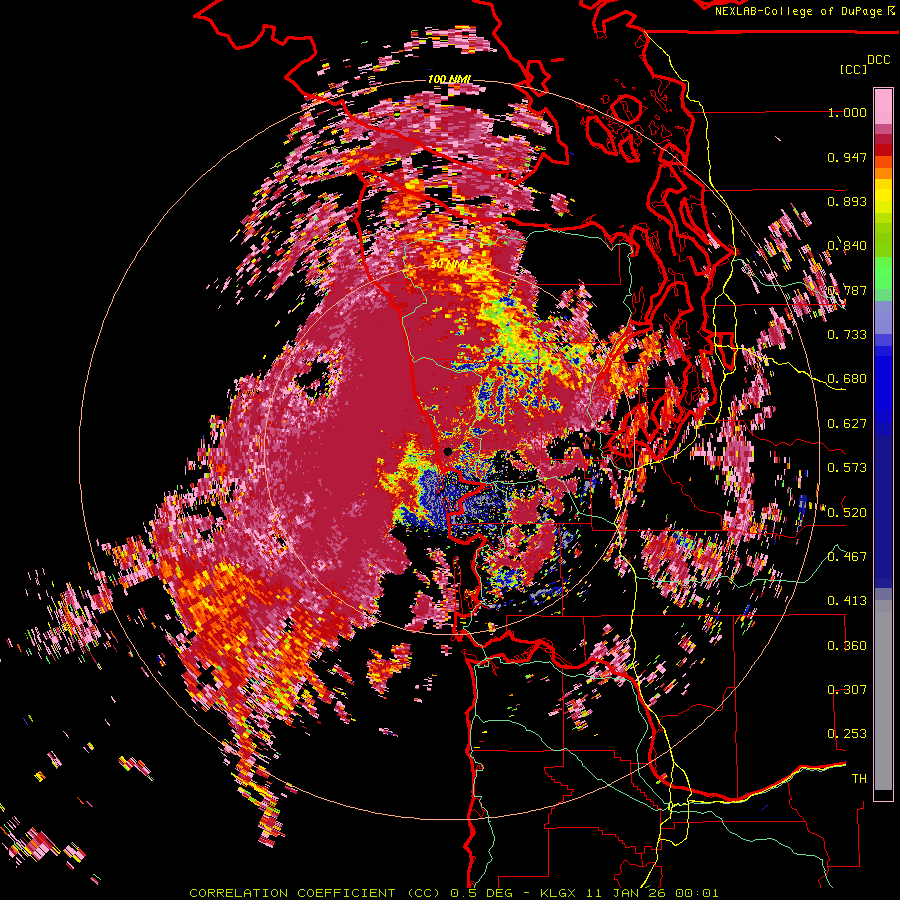Select the 0.573 legend value

[x=847, y=468]
